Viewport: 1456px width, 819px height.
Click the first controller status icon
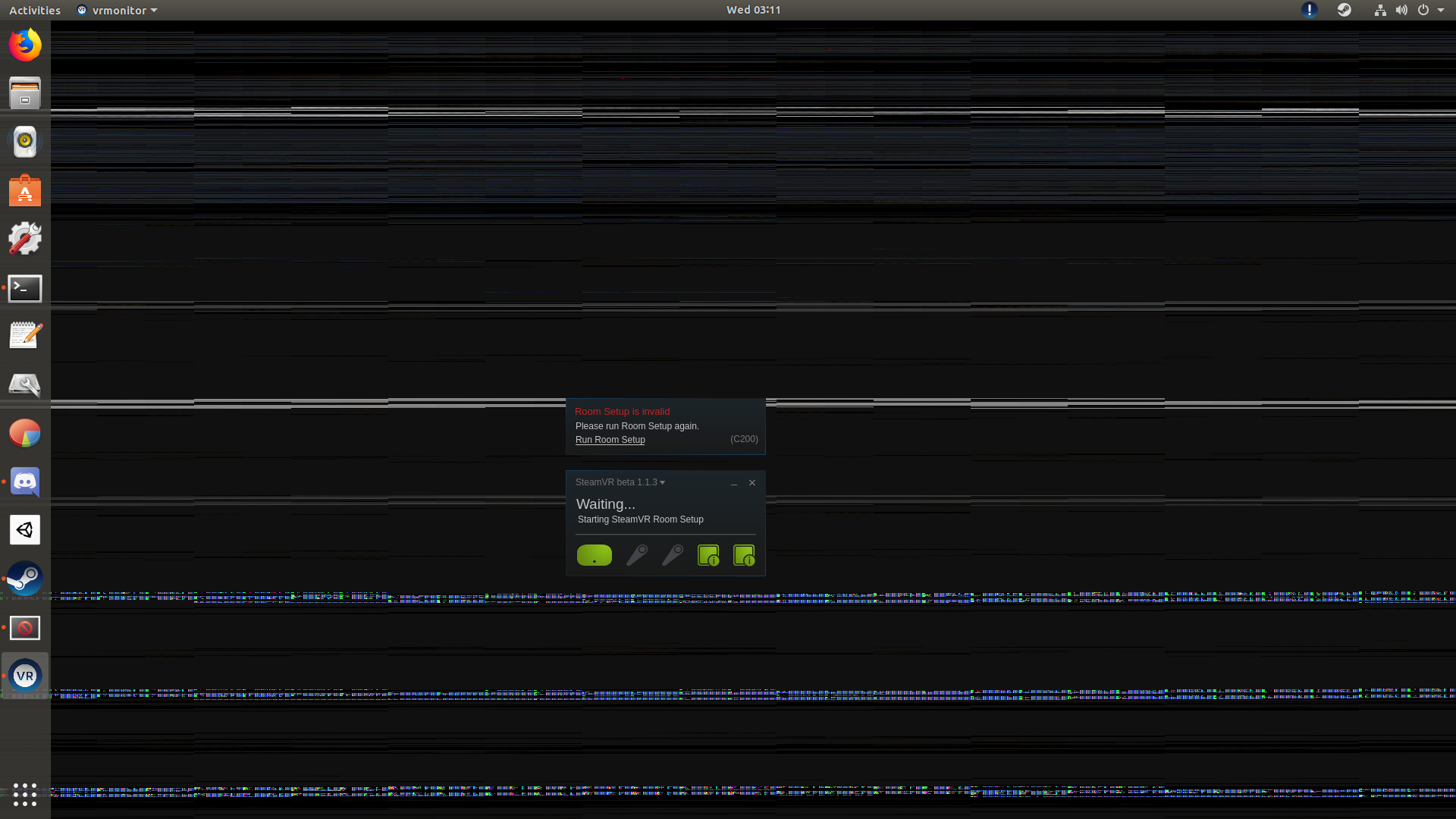pyautogui.click(x=637, y=555)
